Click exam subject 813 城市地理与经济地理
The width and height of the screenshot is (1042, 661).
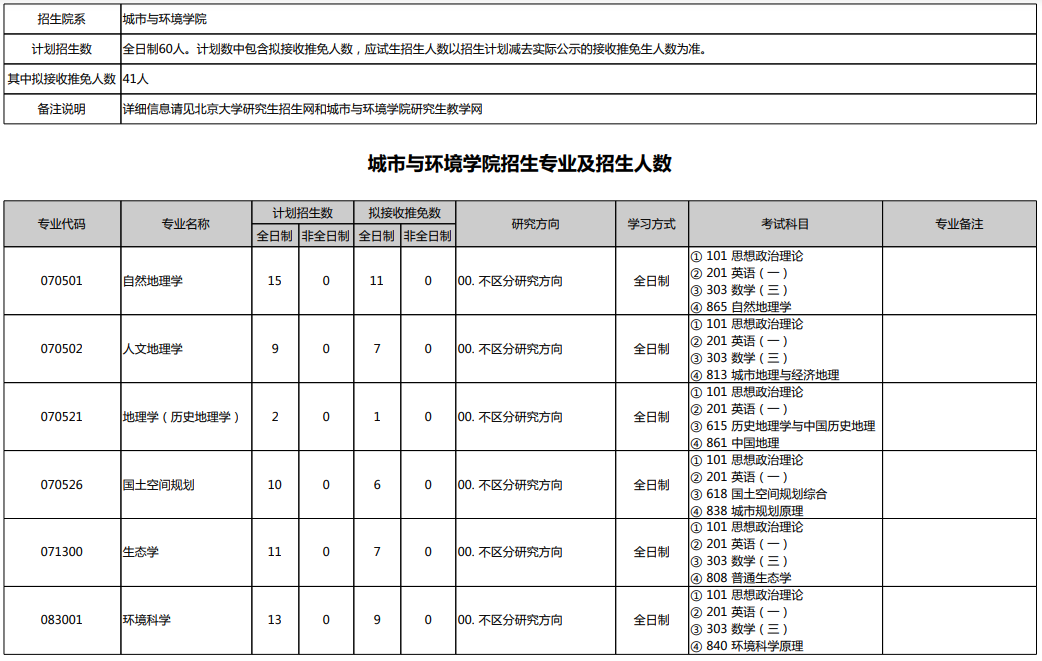coord(765,375)
